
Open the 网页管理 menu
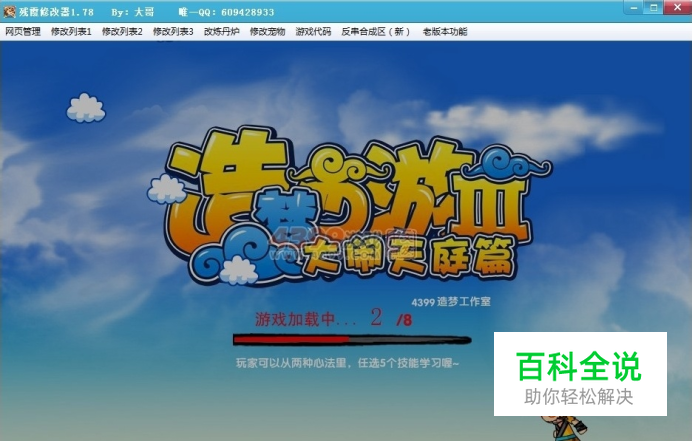click(x=23, y=32)
